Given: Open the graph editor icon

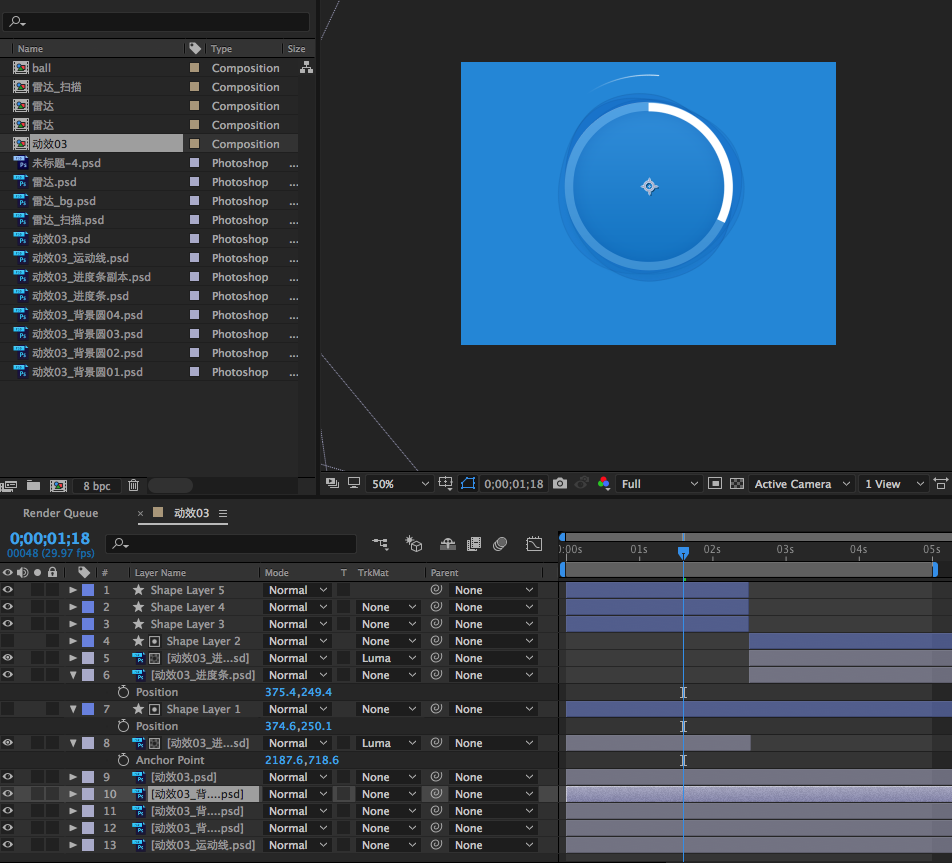Looking at the screenshot, I should 534,544.
